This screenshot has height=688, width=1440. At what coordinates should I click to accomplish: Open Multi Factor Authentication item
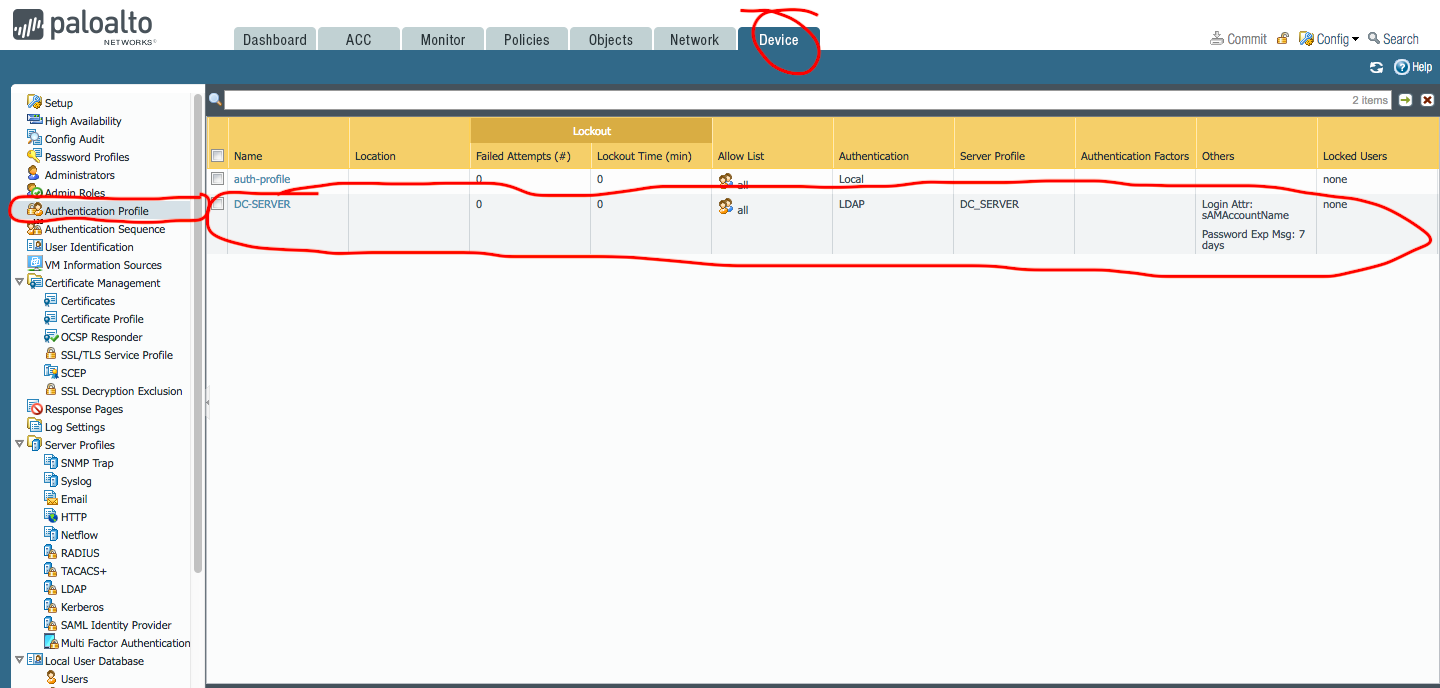(x=126, y=643)
